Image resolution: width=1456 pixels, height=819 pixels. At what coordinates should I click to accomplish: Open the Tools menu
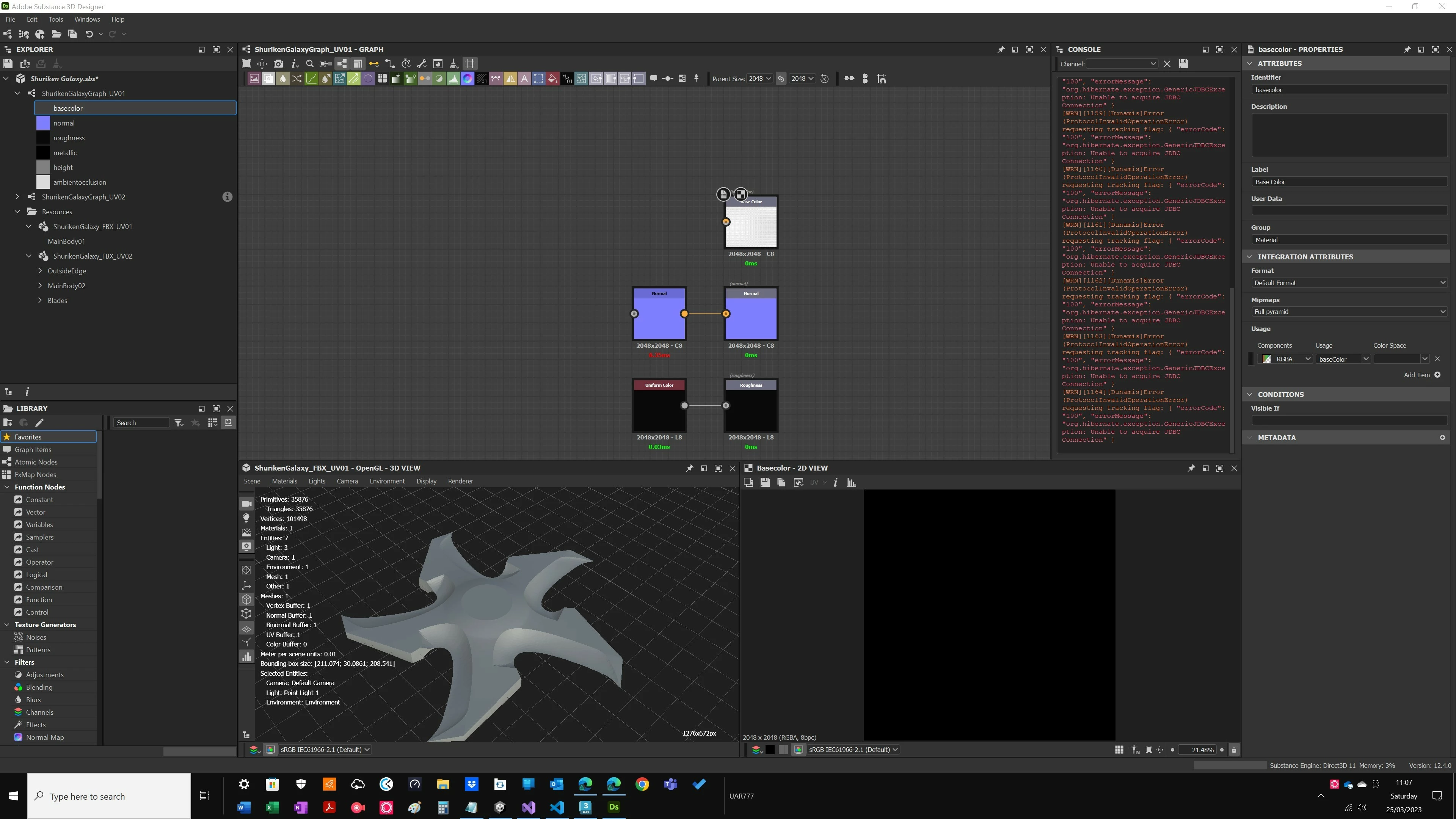55,19
